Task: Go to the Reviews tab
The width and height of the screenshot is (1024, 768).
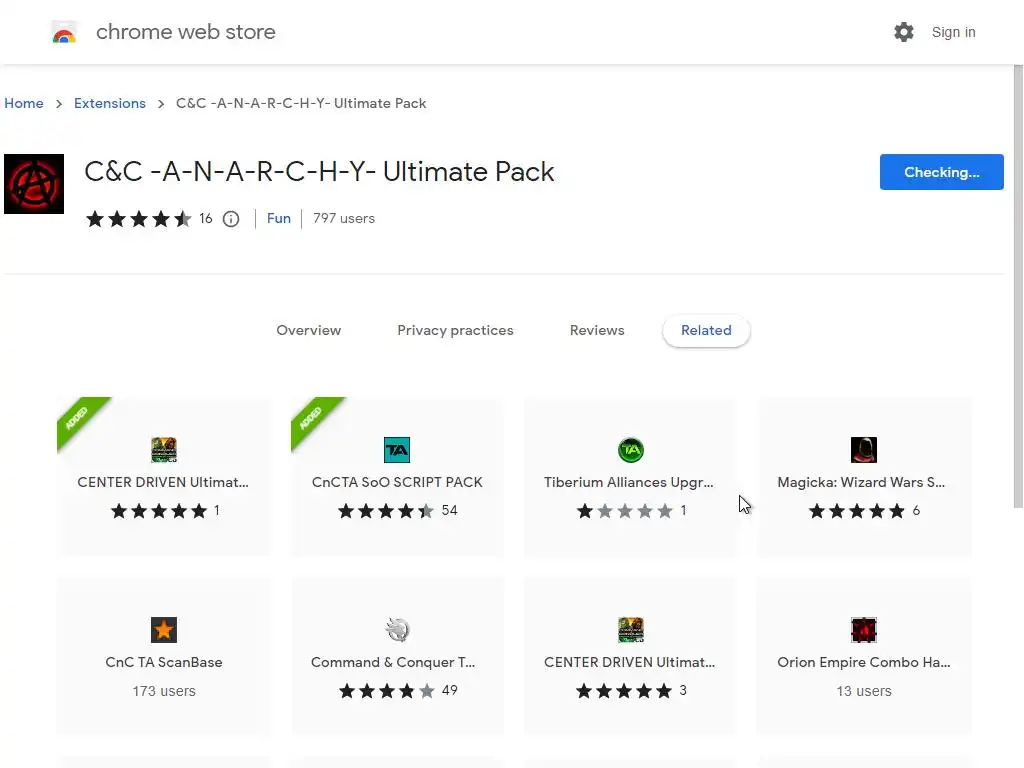Action: (x=597, y=330)
